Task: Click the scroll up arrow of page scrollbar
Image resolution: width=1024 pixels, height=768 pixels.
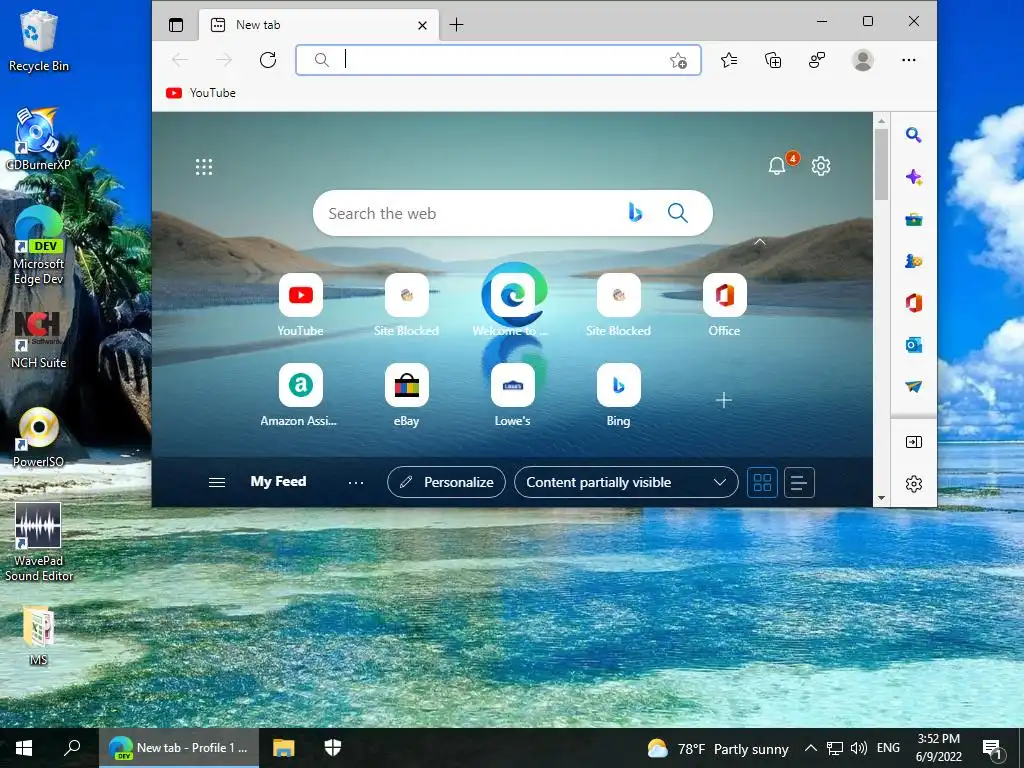Action: coord(881,120)
